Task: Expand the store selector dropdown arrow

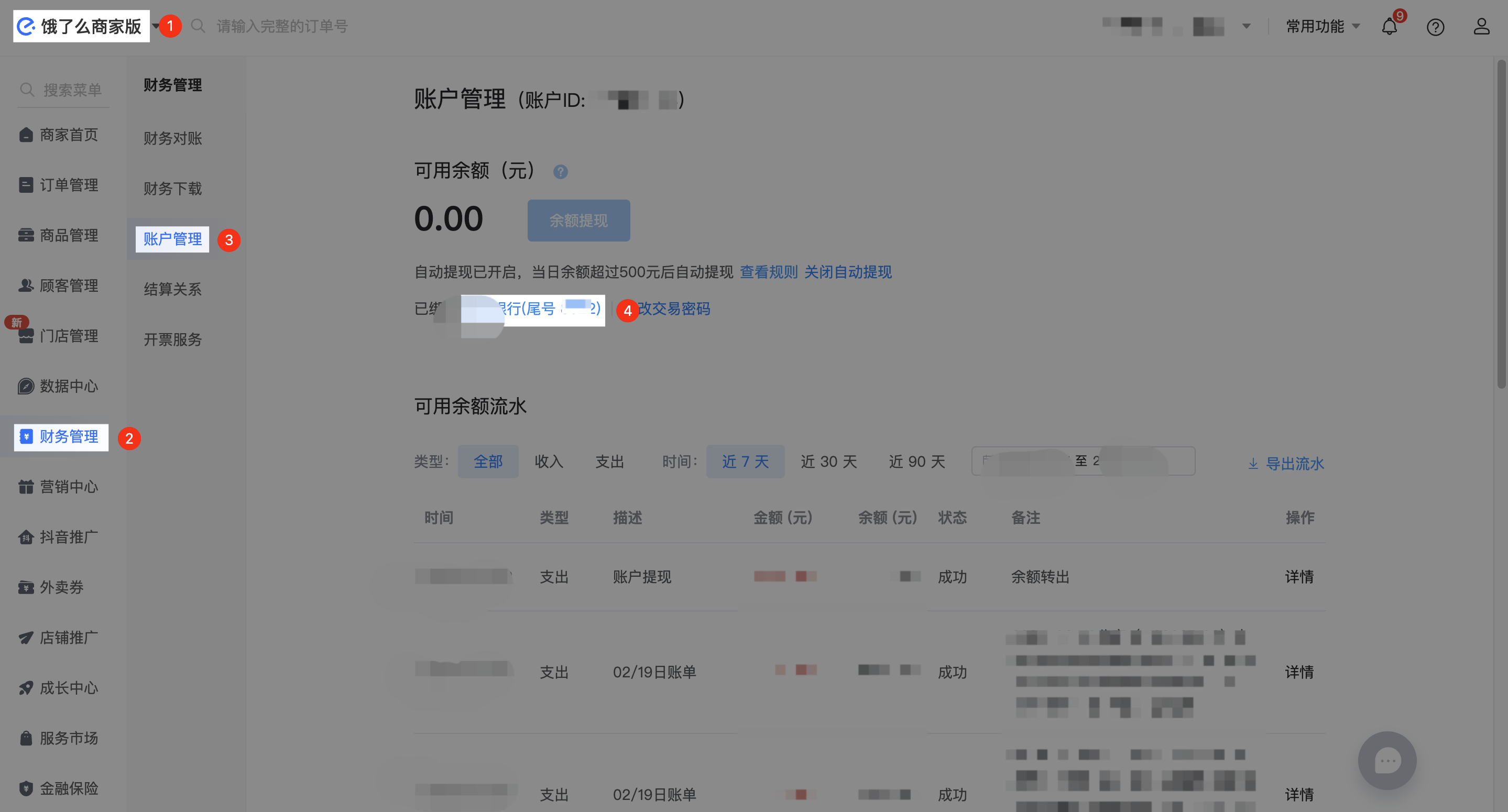Action: coord(1247,26)
